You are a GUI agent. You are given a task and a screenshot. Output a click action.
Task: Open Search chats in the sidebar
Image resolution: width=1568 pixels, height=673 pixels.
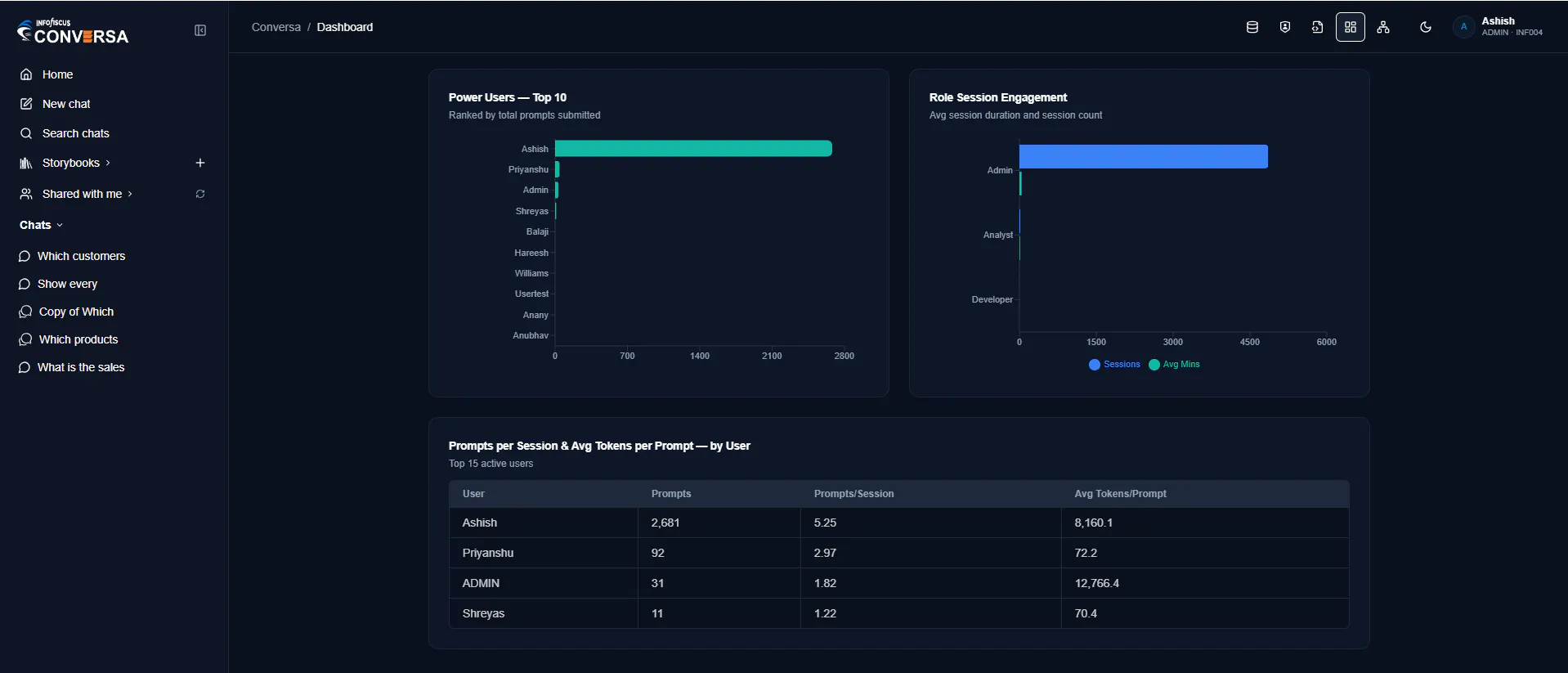coord(75,133)
